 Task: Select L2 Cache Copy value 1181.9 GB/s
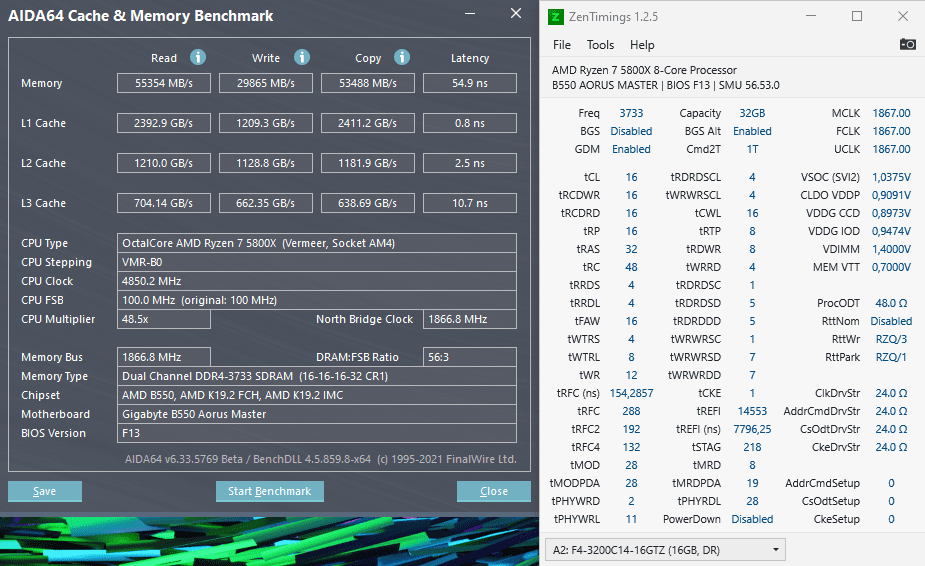coord(368,163)
